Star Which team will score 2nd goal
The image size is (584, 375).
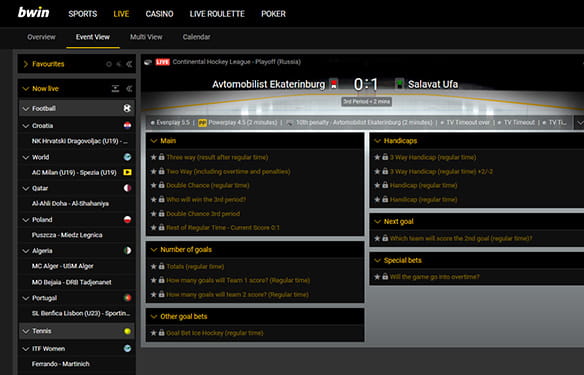(x=377, y=238)
